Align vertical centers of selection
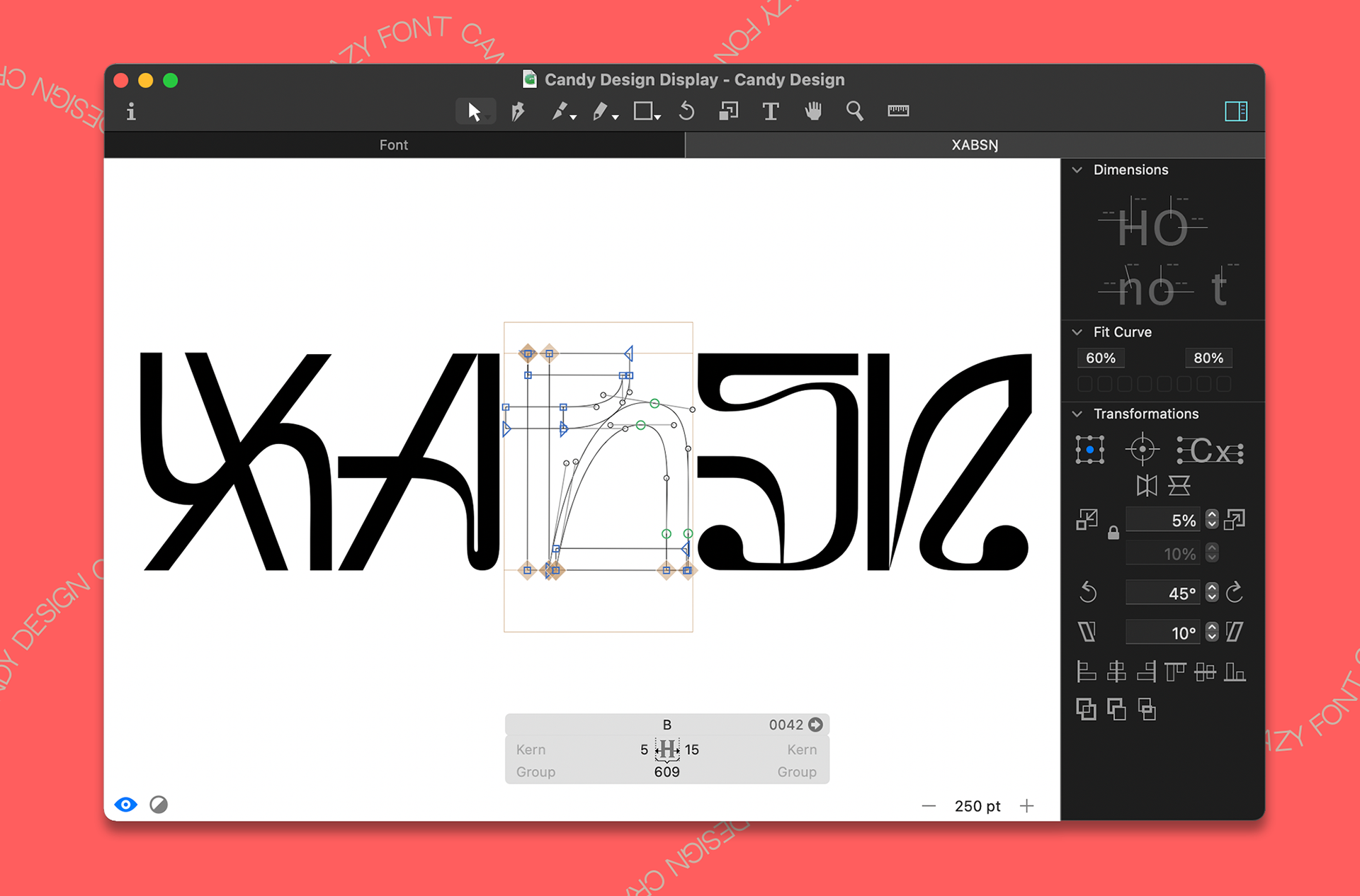 coord(1205,671)
